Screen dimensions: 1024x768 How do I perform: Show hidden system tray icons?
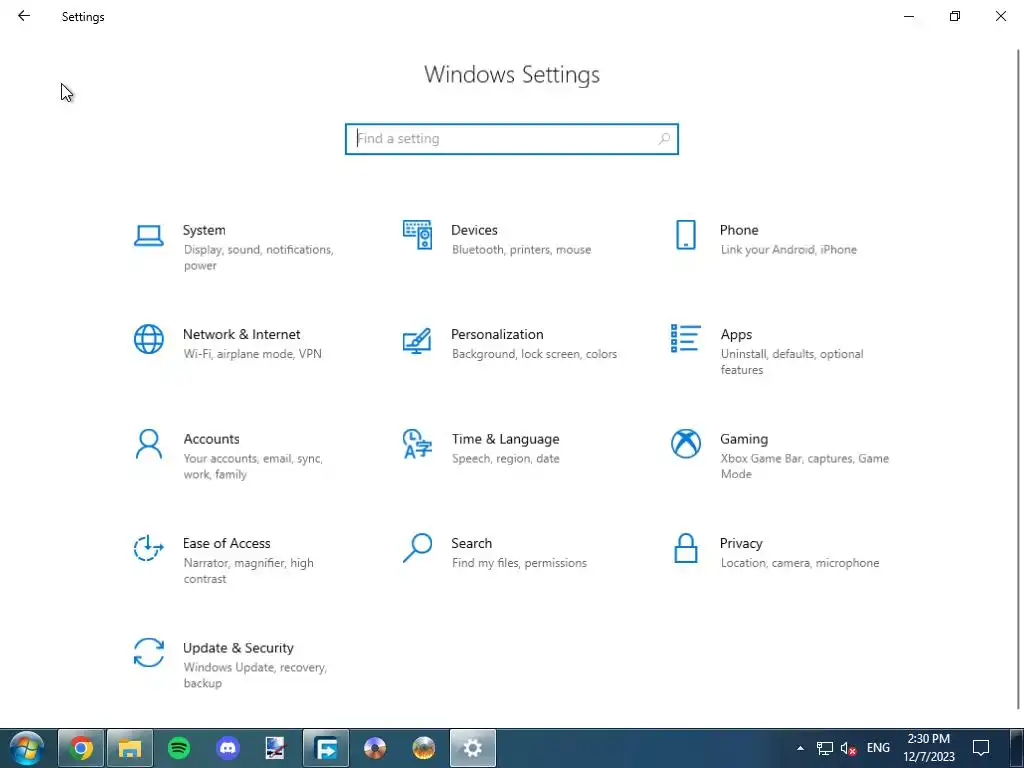pyautogui.click(x=801, y=748)
